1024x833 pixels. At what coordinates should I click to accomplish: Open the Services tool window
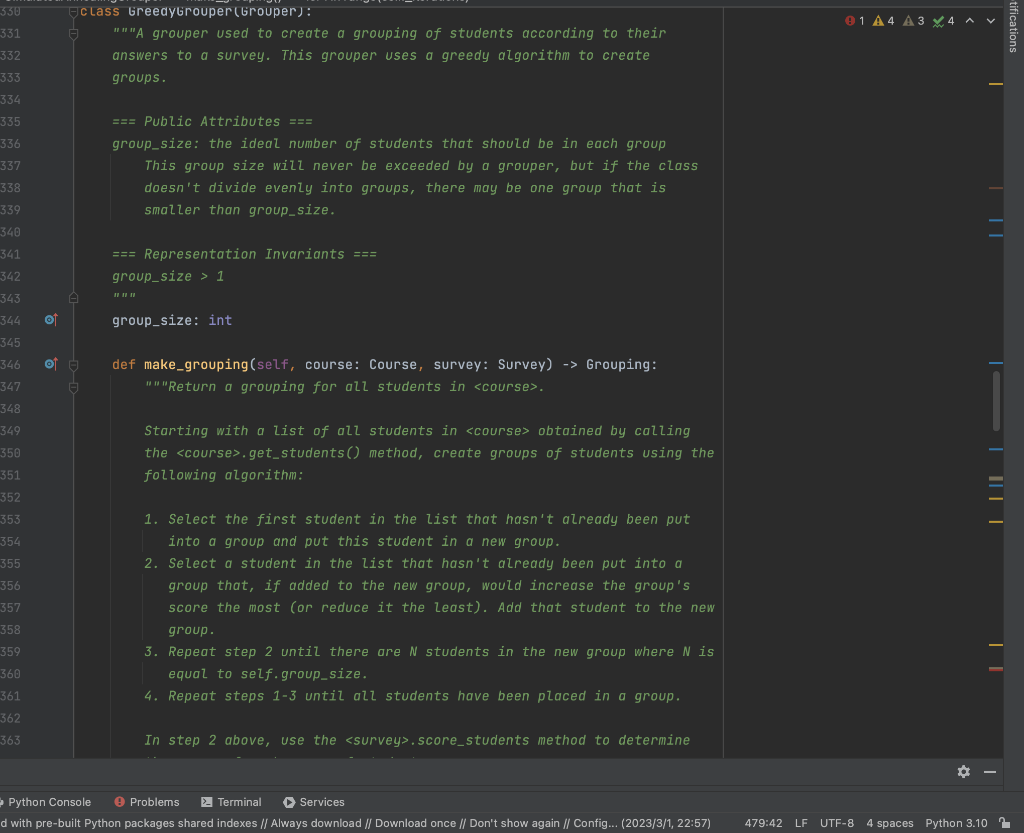pyautogui.click(x=314, y=802)
